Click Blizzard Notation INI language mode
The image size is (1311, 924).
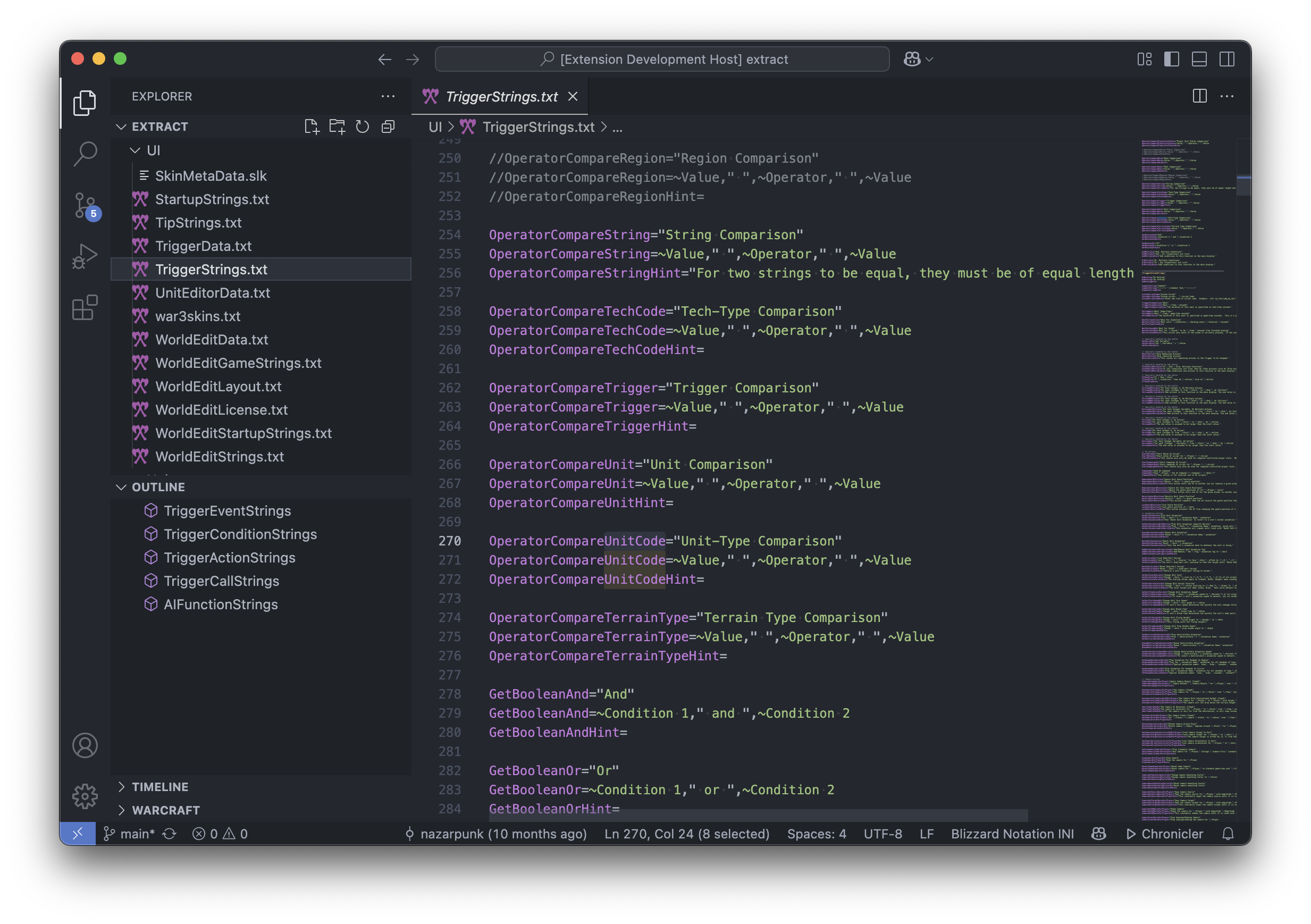click(1012, 834)
